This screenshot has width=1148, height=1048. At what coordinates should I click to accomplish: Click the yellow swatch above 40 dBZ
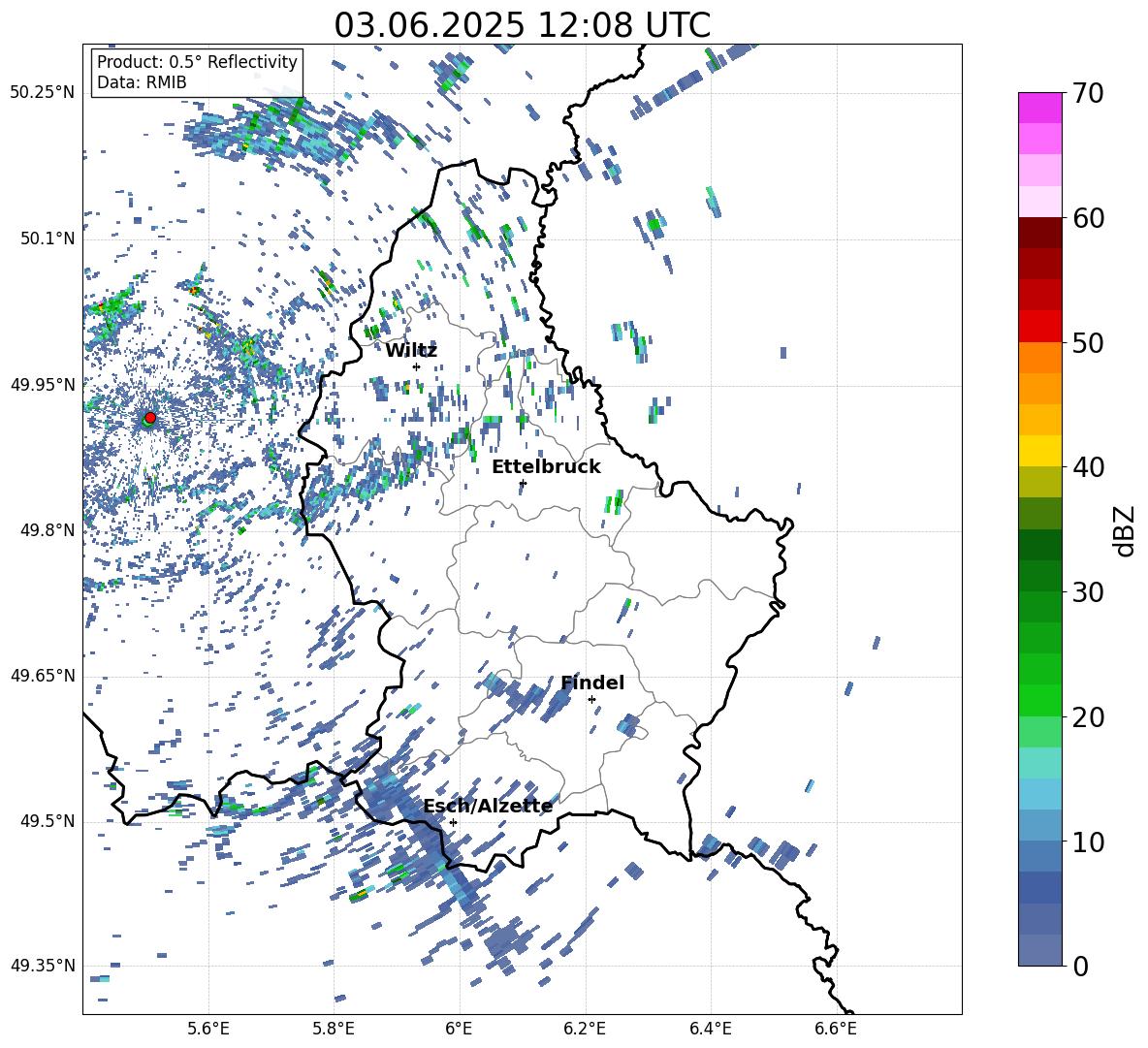[x=1040, y=451]
